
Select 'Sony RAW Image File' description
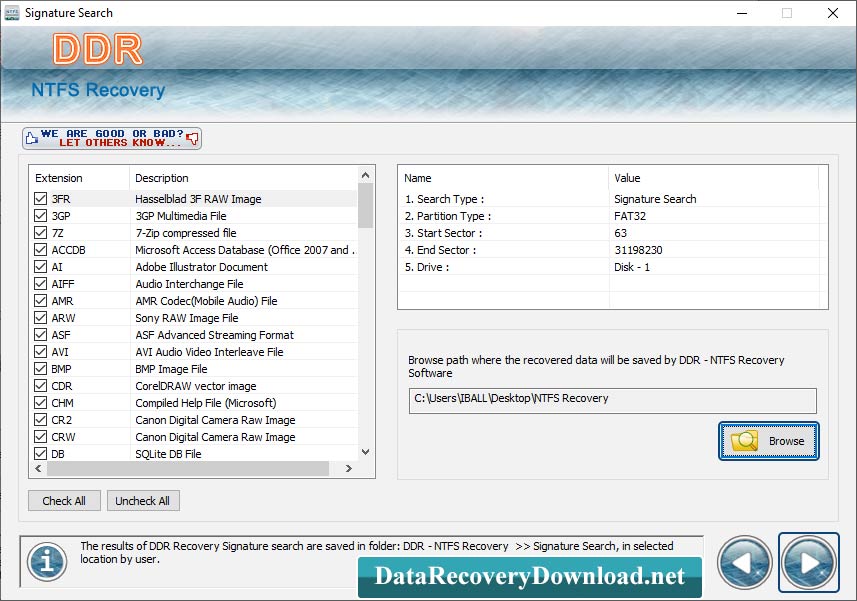pos(187,317)
